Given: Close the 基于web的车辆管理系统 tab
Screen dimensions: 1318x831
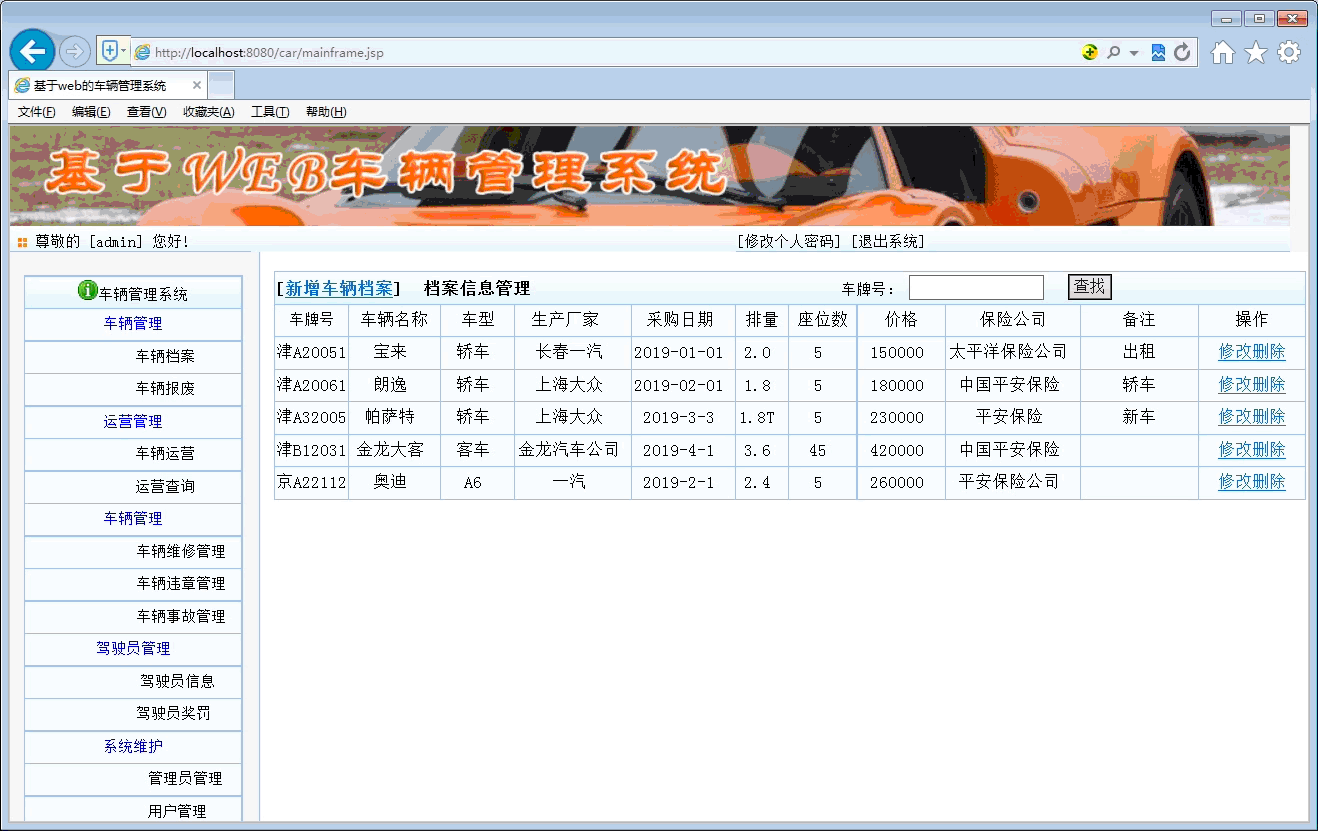Looking at the screenshot, I should pyautogui.click(x=197, y=86).
